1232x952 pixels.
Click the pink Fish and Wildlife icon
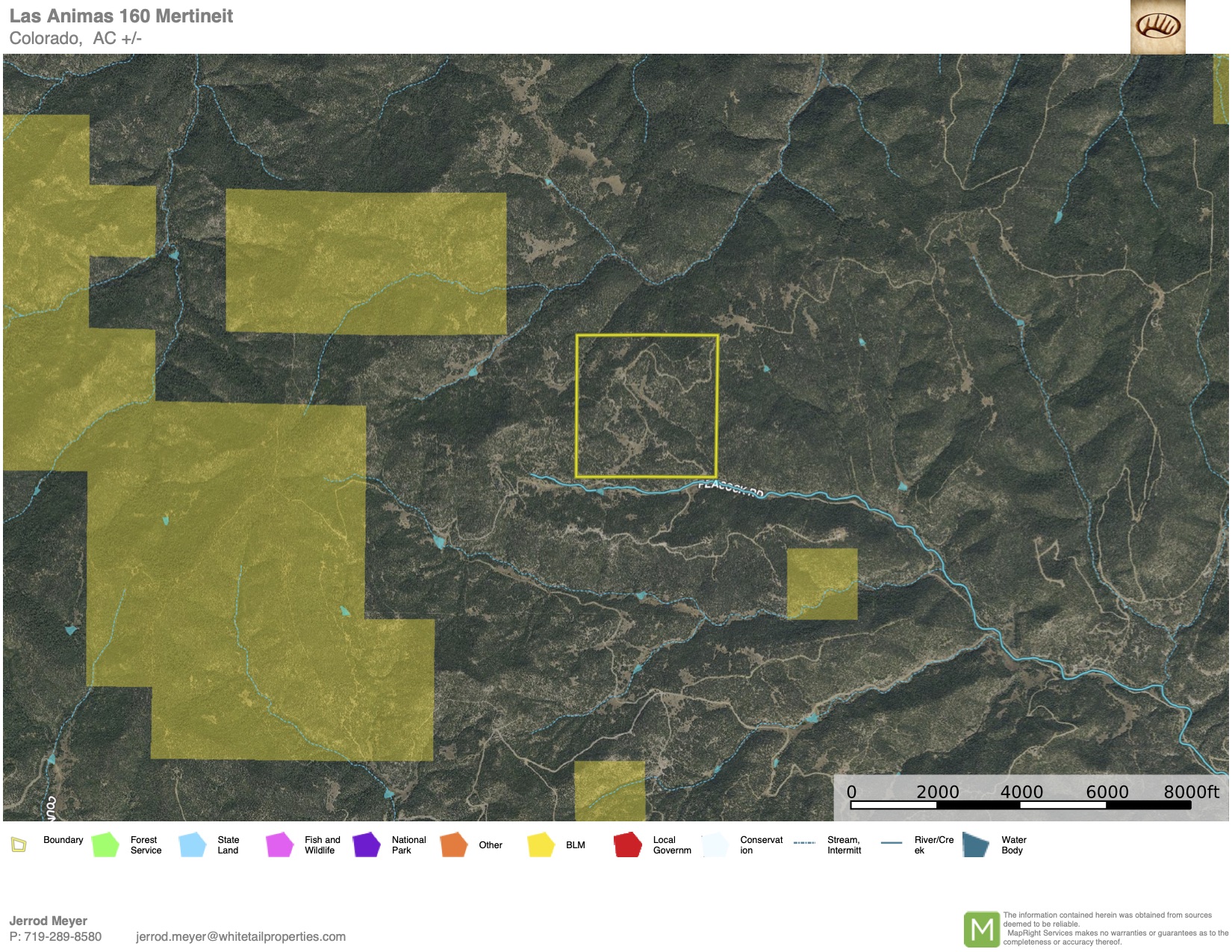pos(279,844)
